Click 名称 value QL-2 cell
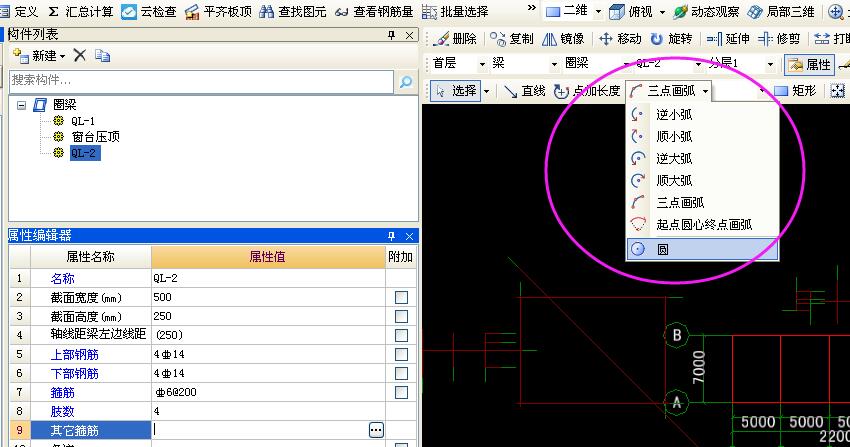 point(268,278)
